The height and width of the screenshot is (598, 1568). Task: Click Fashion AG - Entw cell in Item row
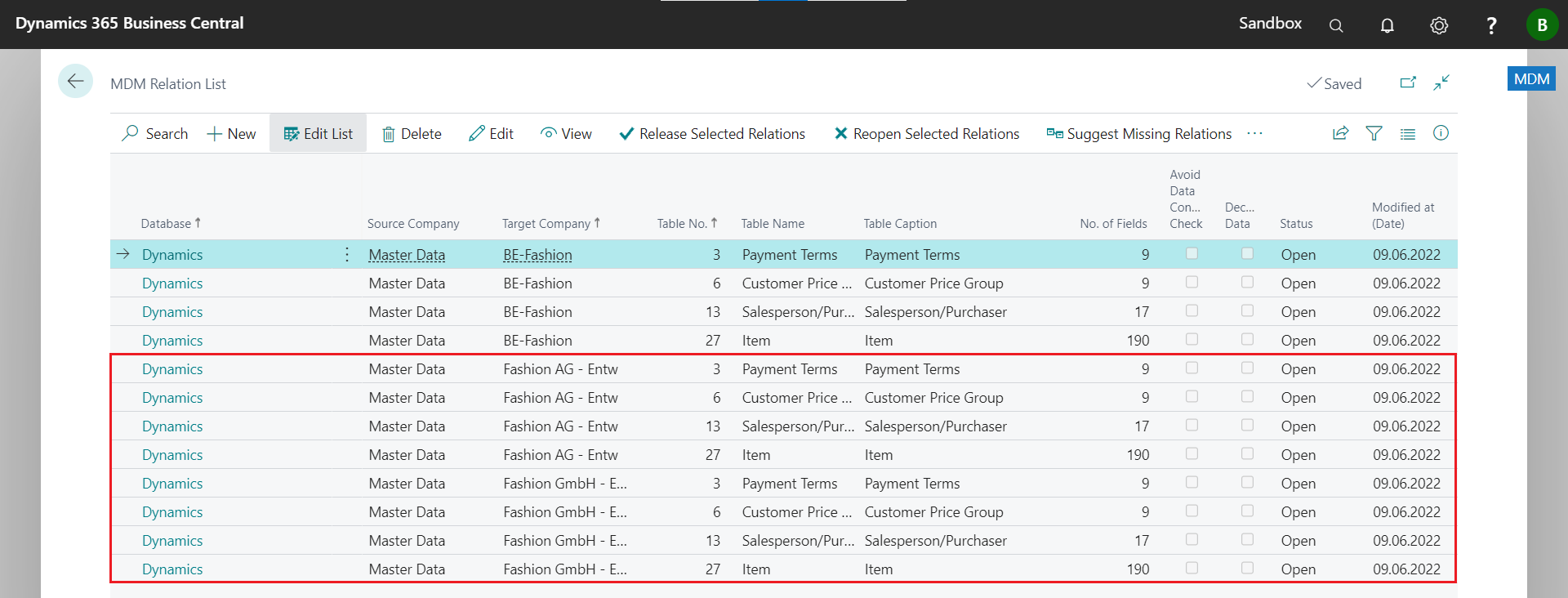pos(560,455)
